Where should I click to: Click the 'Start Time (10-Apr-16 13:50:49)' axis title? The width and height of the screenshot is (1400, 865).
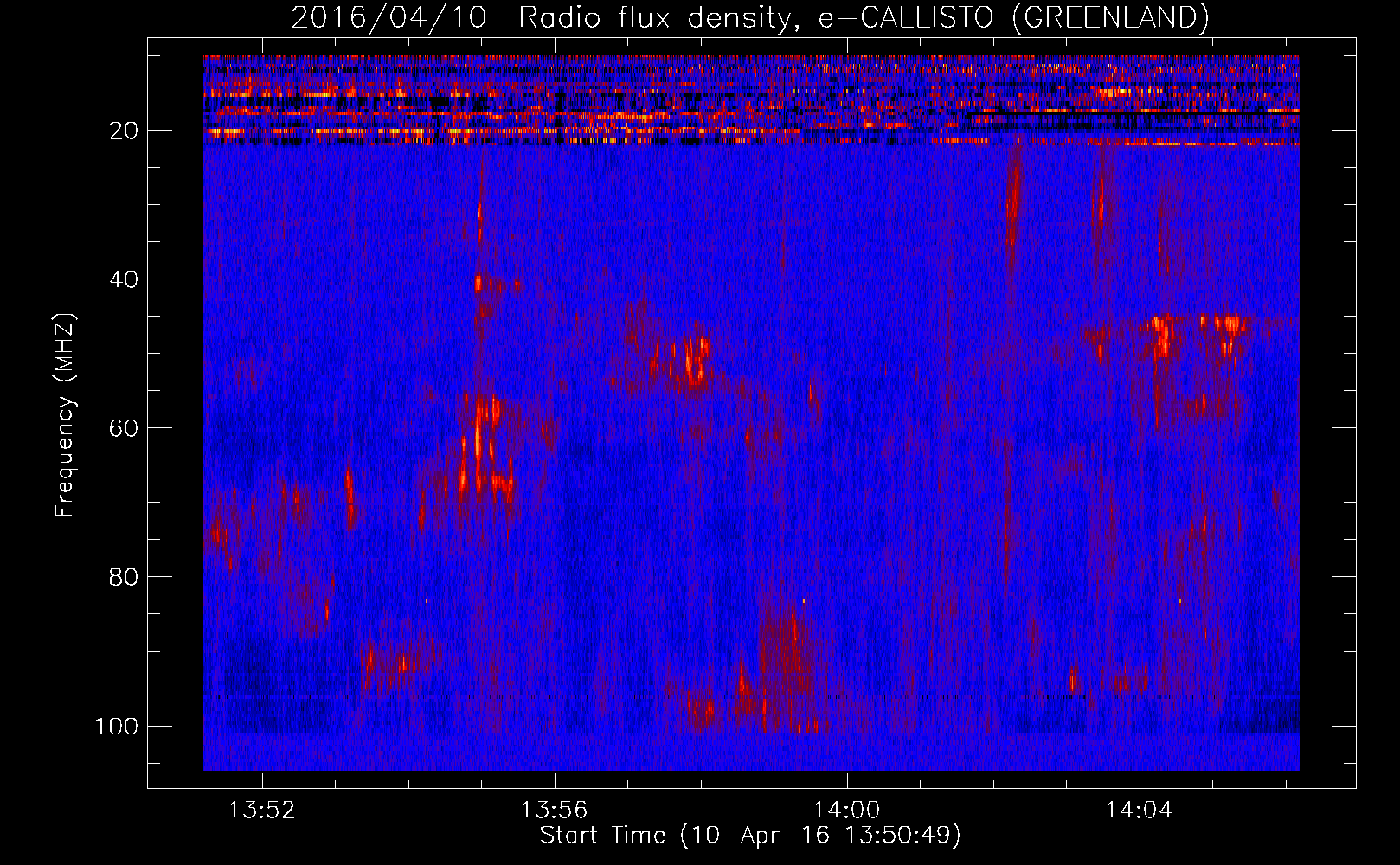[750, 836]
